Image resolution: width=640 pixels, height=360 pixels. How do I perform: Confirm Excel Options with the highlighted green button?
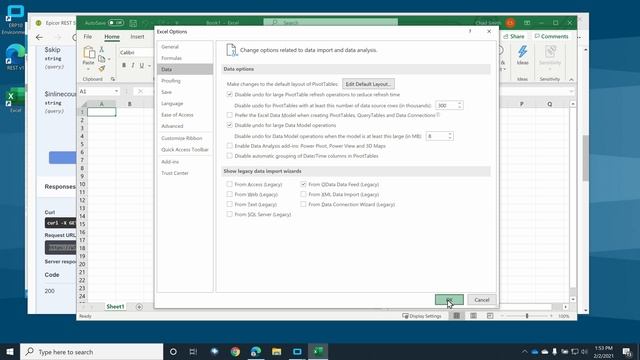click(449, 300)
